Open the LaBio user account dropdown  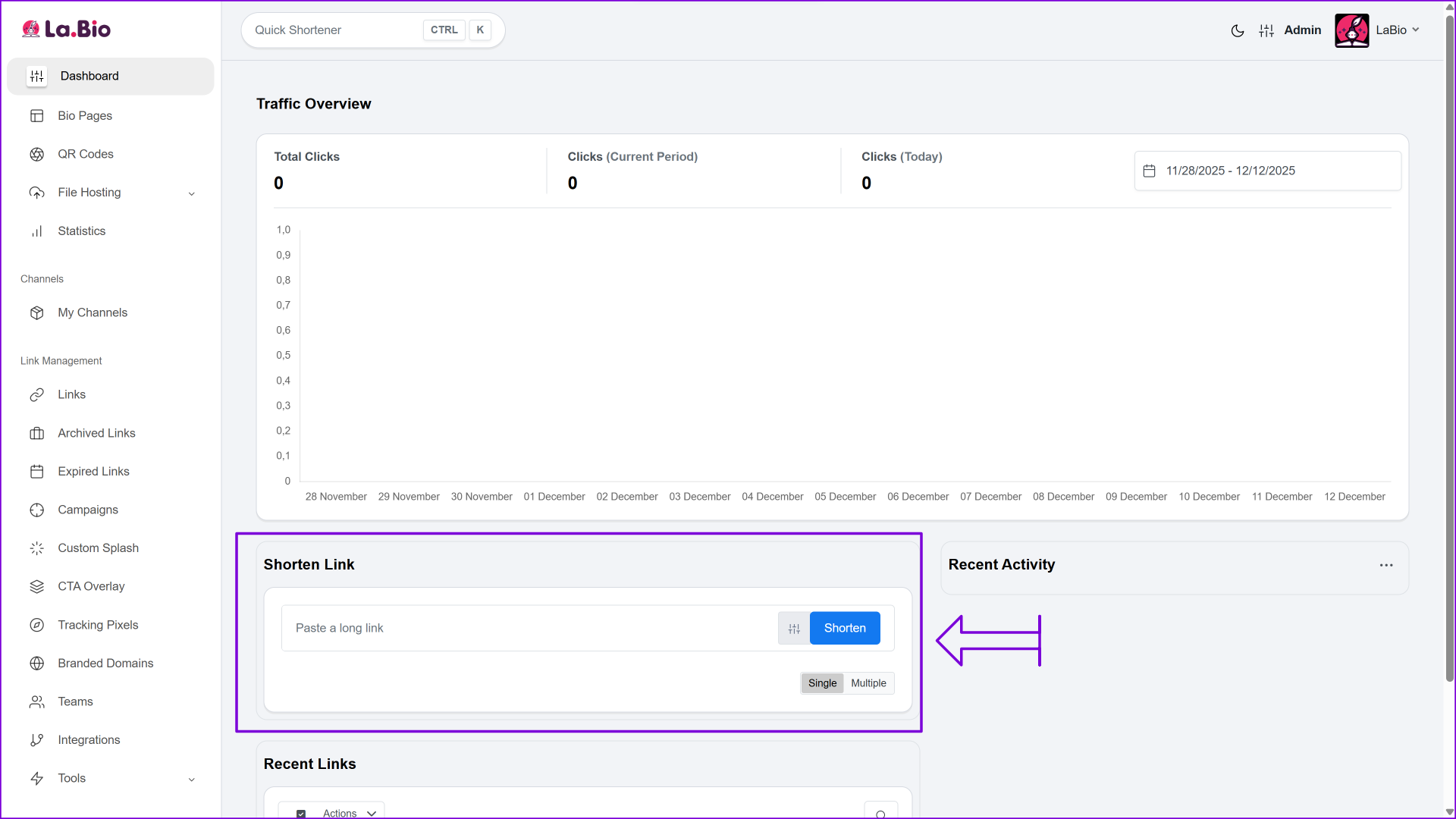click(1396, 30)
